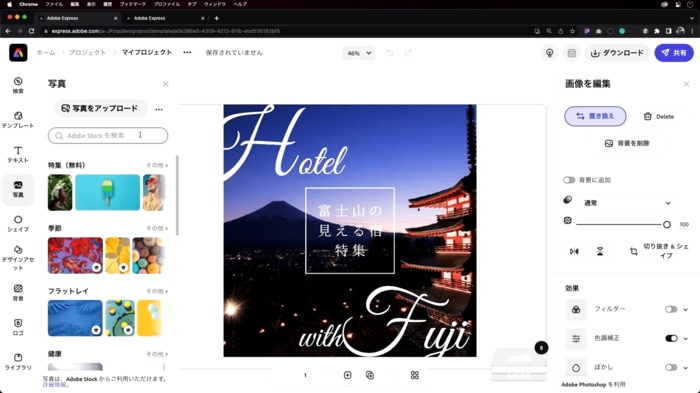Expand the Blur options chevron
This screenshot has height=393, width=700.
click(x=685, y=367)
